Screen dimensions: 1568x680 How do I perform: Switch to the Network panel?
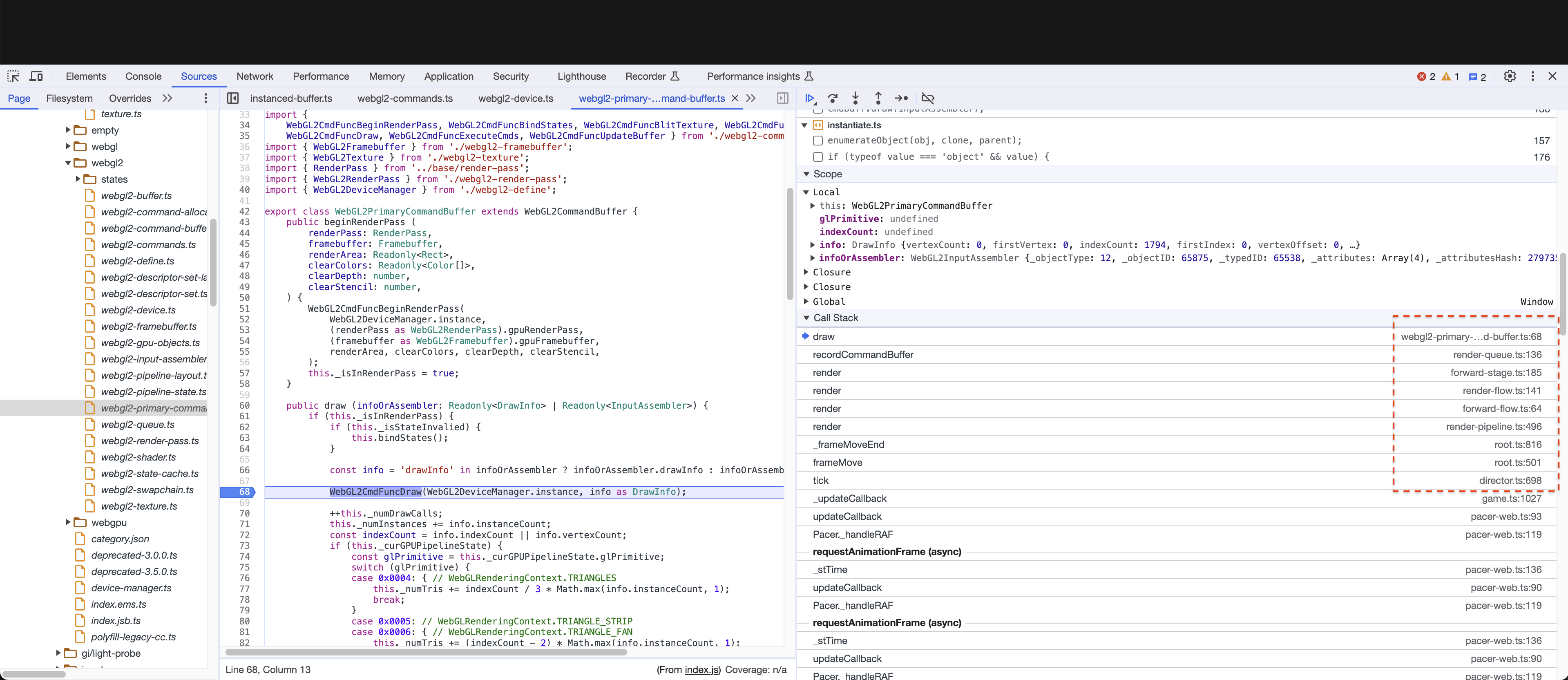(x=255, y=76)
